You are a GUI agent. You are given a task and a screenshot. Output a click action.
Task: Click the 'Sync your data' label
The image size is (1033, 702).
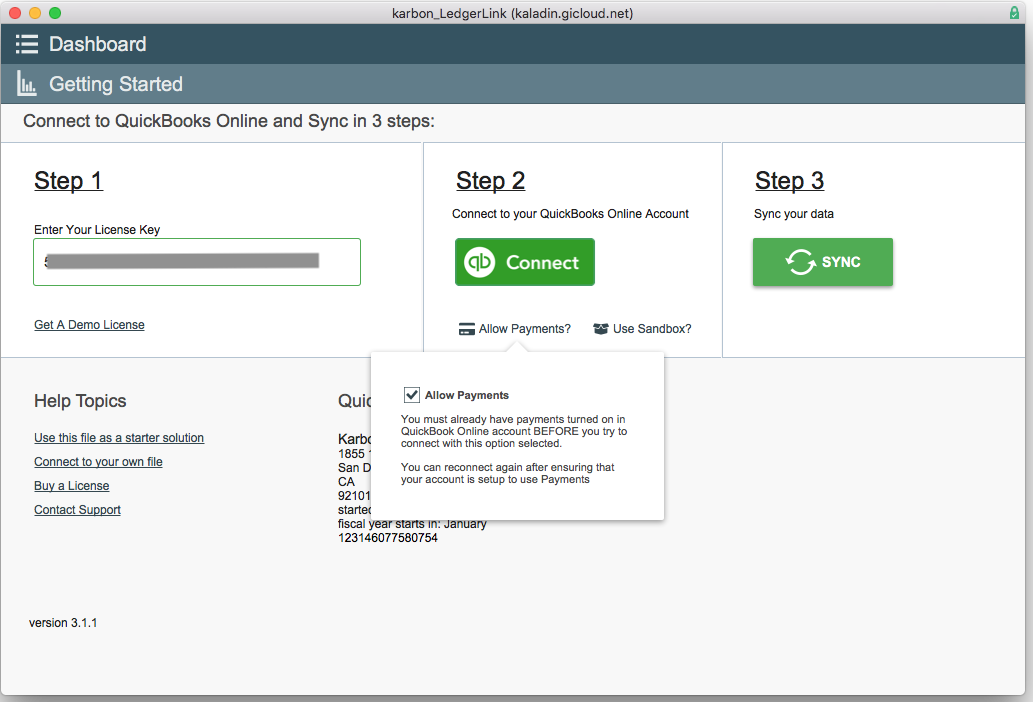794,214
